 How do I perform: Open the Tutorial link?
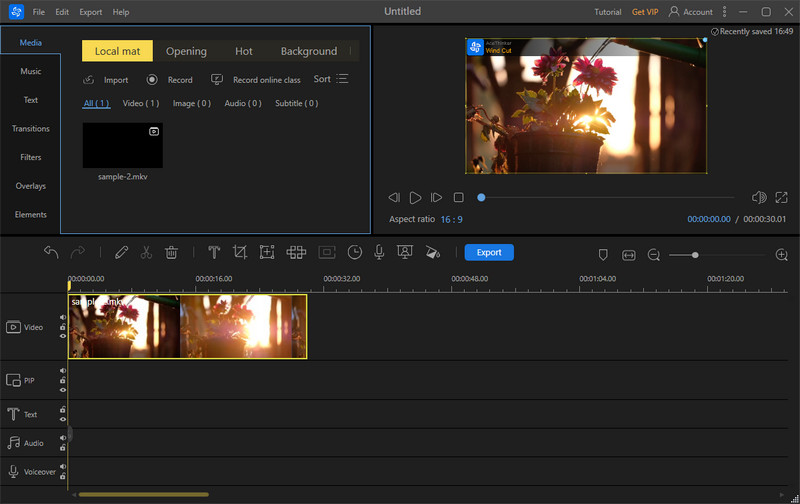[x=608, y=12]
